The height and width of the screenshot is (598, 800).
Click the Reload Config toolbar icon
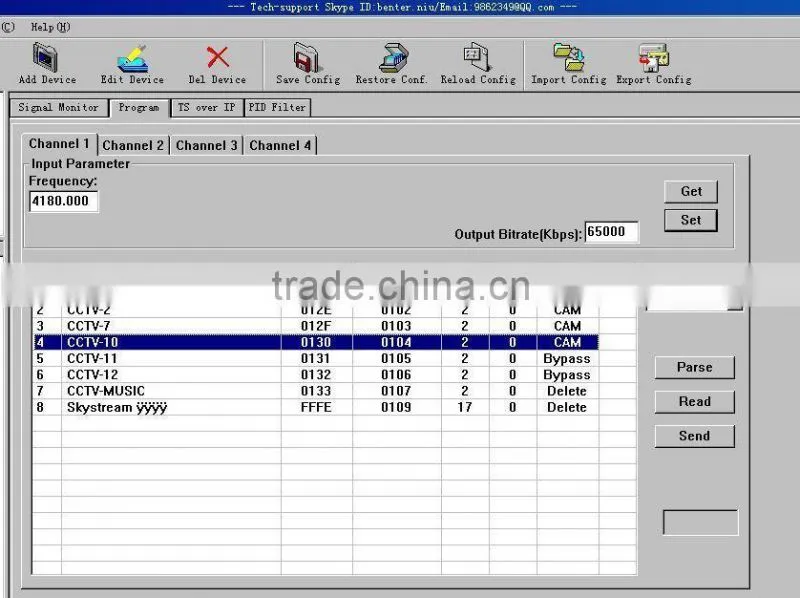[x=478, y=57]
